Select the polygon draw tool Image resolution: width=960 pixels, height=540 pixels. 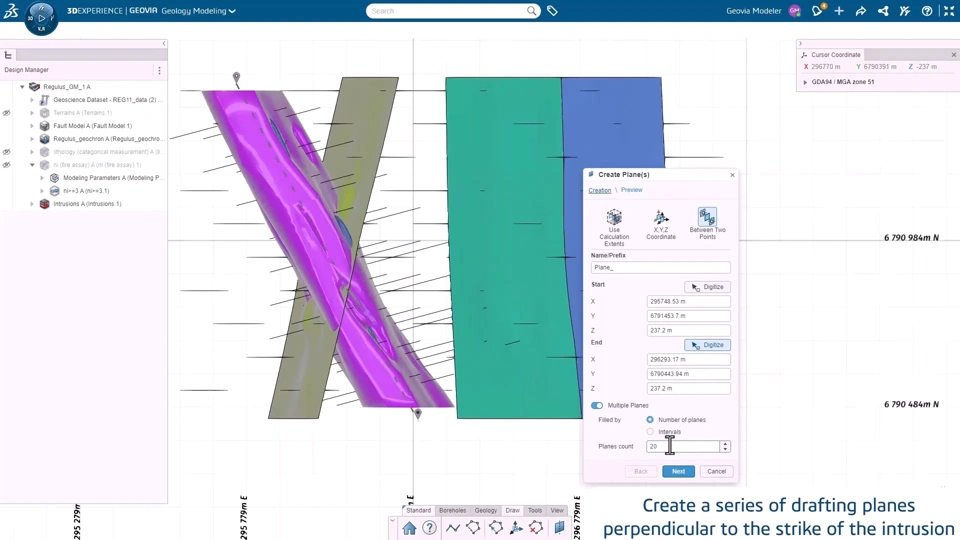473,527
